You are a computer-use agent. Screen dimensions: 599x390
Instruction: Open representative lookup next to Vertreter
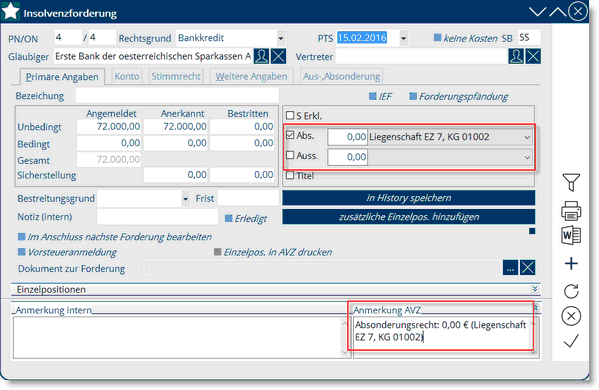point(516,56)
